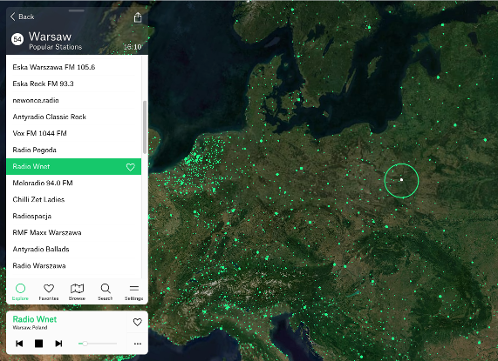This screenshot has height=361, width=498.
Task: Select Radio Pogoda in the list
Action: [74, 150]
